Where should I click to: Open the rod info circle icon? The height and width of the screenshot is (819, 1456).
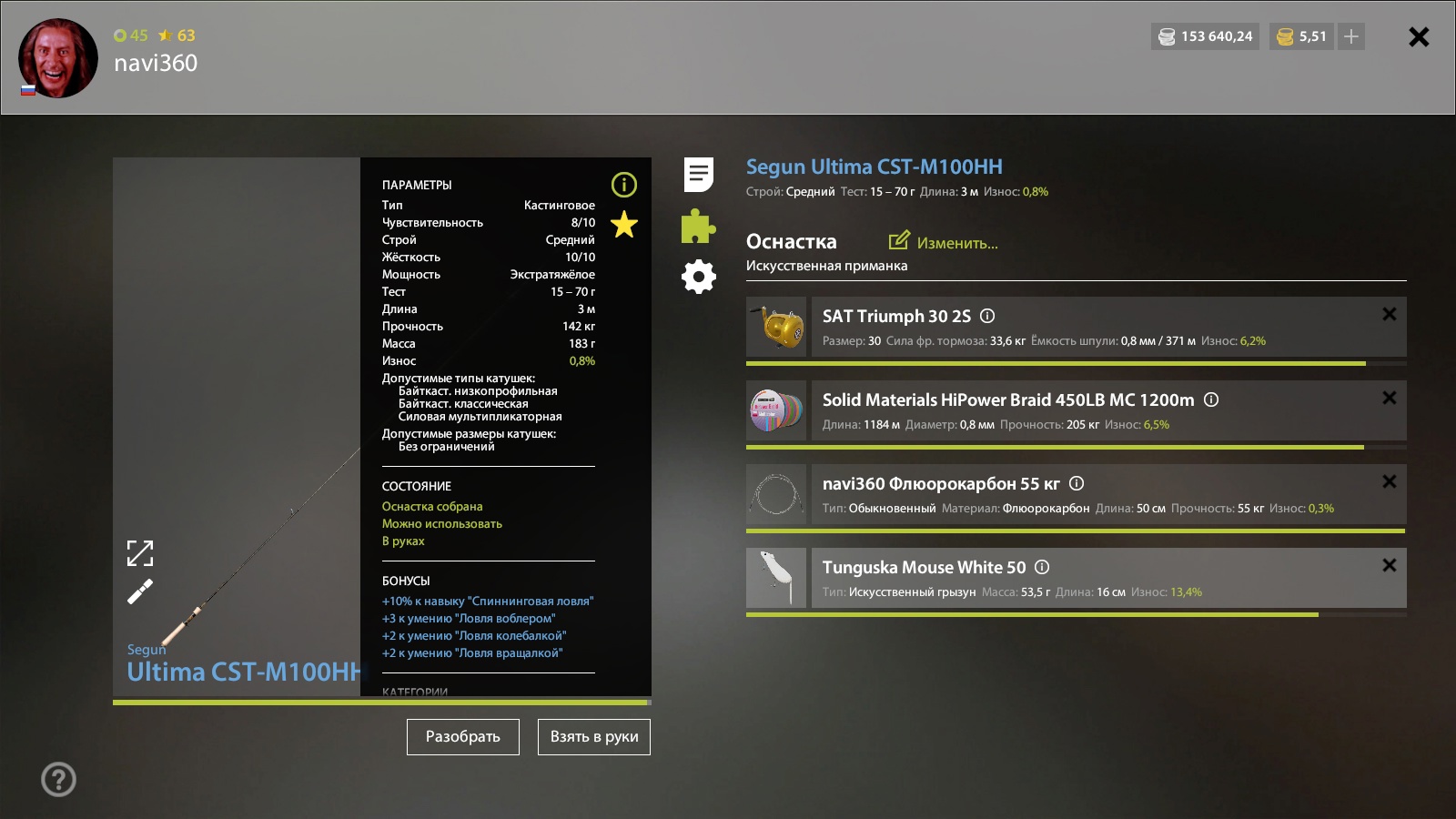pos(624,185)
